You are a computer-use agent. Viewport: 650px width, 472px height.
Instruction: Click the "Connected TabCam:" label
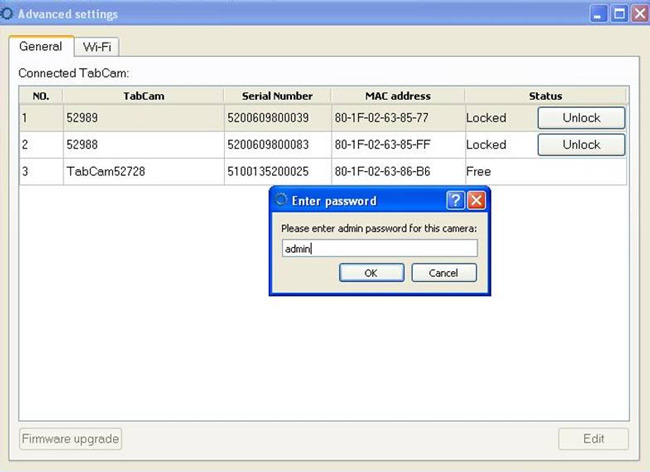(74, 73)
